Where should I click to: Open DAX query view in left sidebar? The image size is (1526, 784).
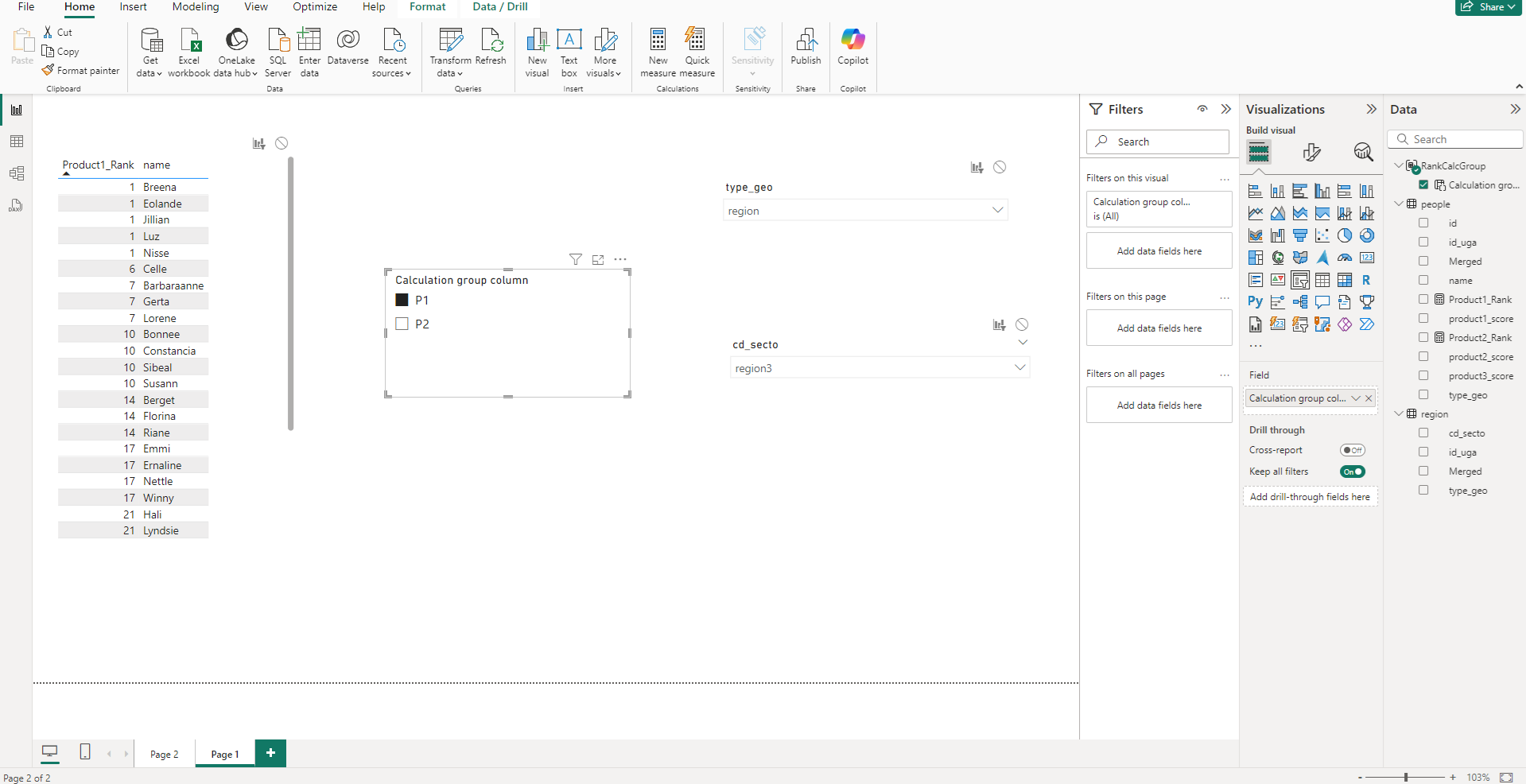pos(16,205)
